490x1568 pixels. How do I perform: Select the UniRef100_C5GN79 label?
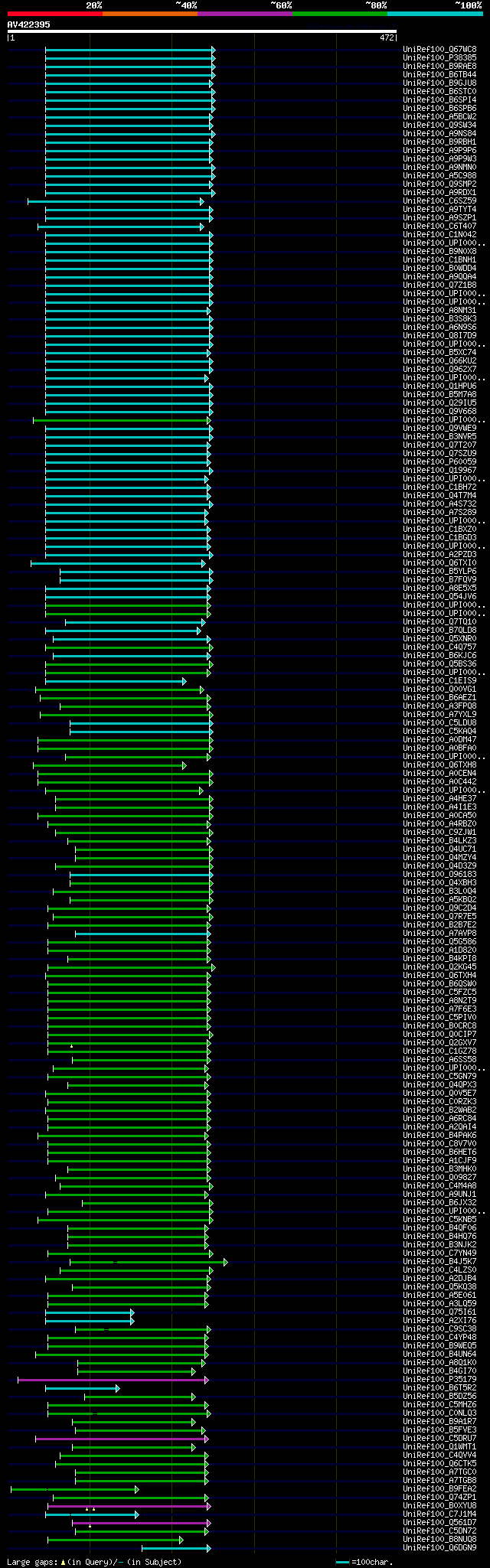point(439,1077)
